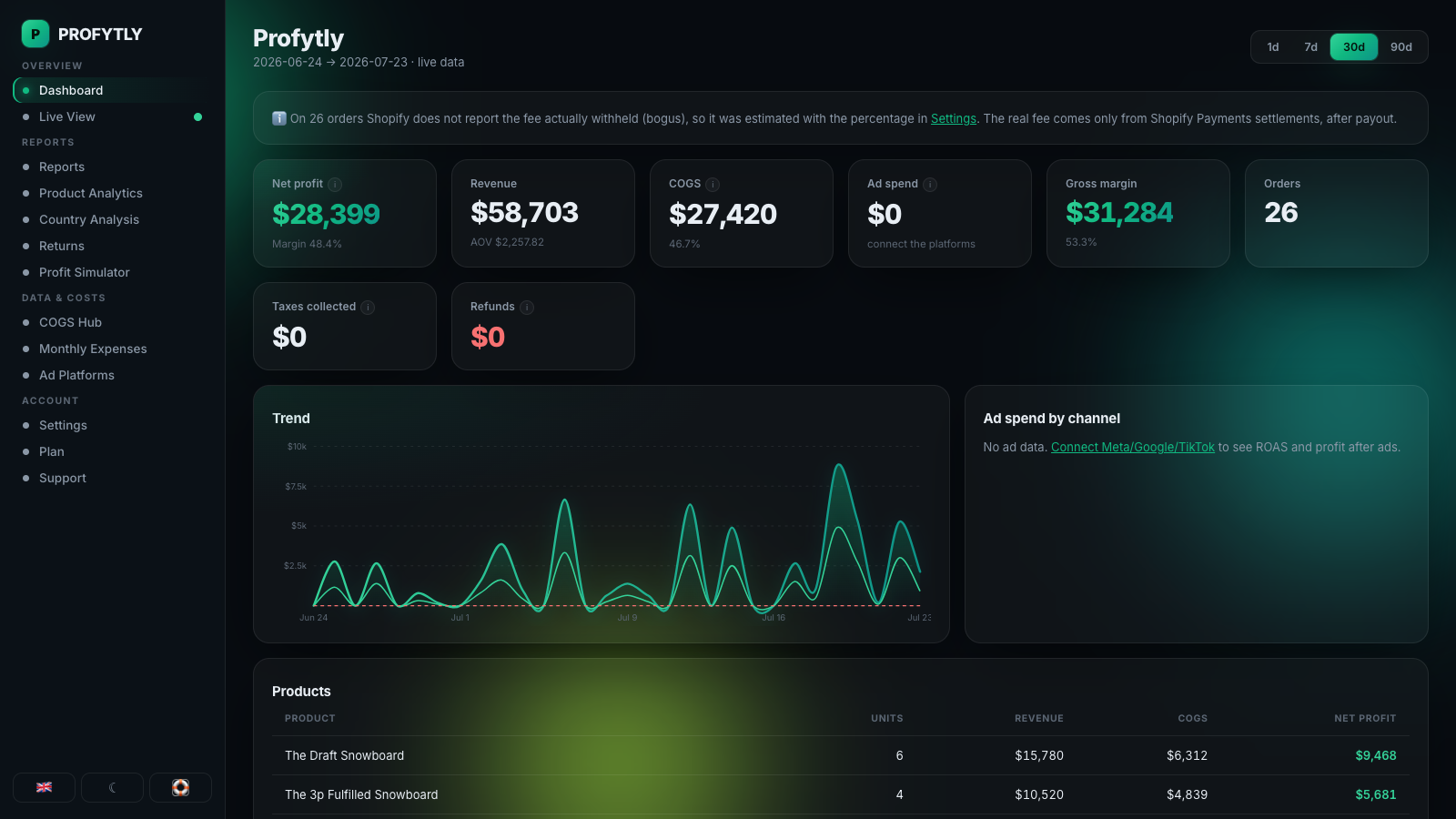This screenshot has height=819, width=1456.
Task: Follow the Settings link in notice
Action: [953, 118]
